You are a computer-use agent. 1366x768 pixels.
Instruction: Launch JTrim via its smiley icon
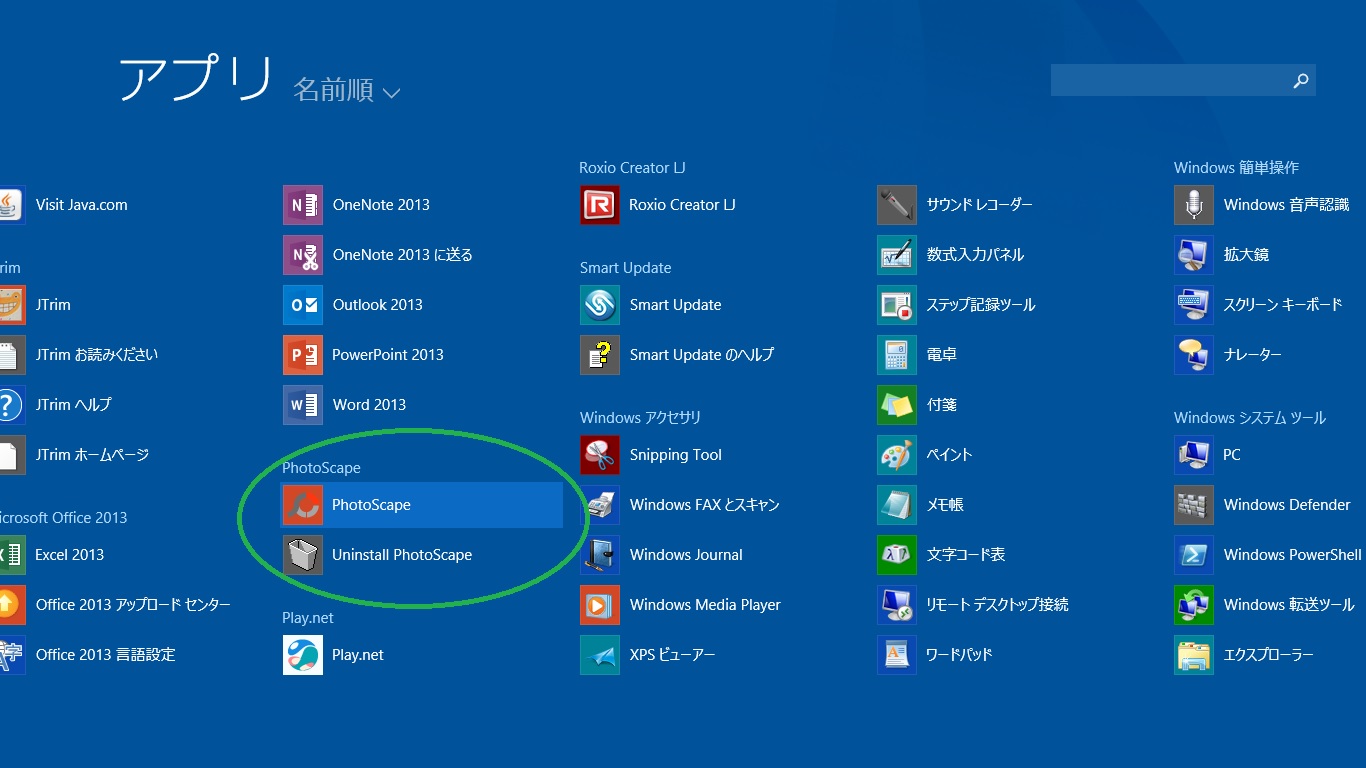12,305
